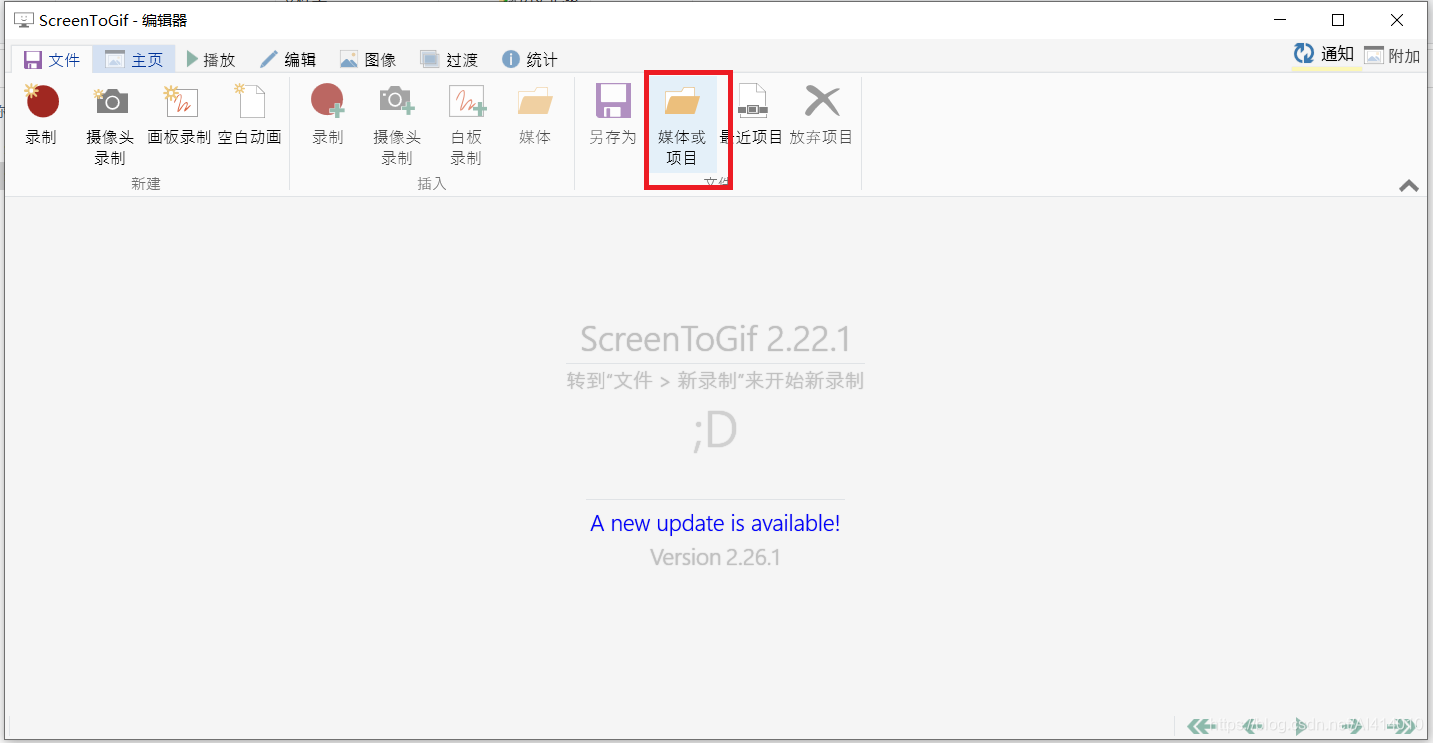Close the ScreenToGif editor window
This screenshot has height=743, width=1433.
pyautogui.click(x=1397, y=20)
